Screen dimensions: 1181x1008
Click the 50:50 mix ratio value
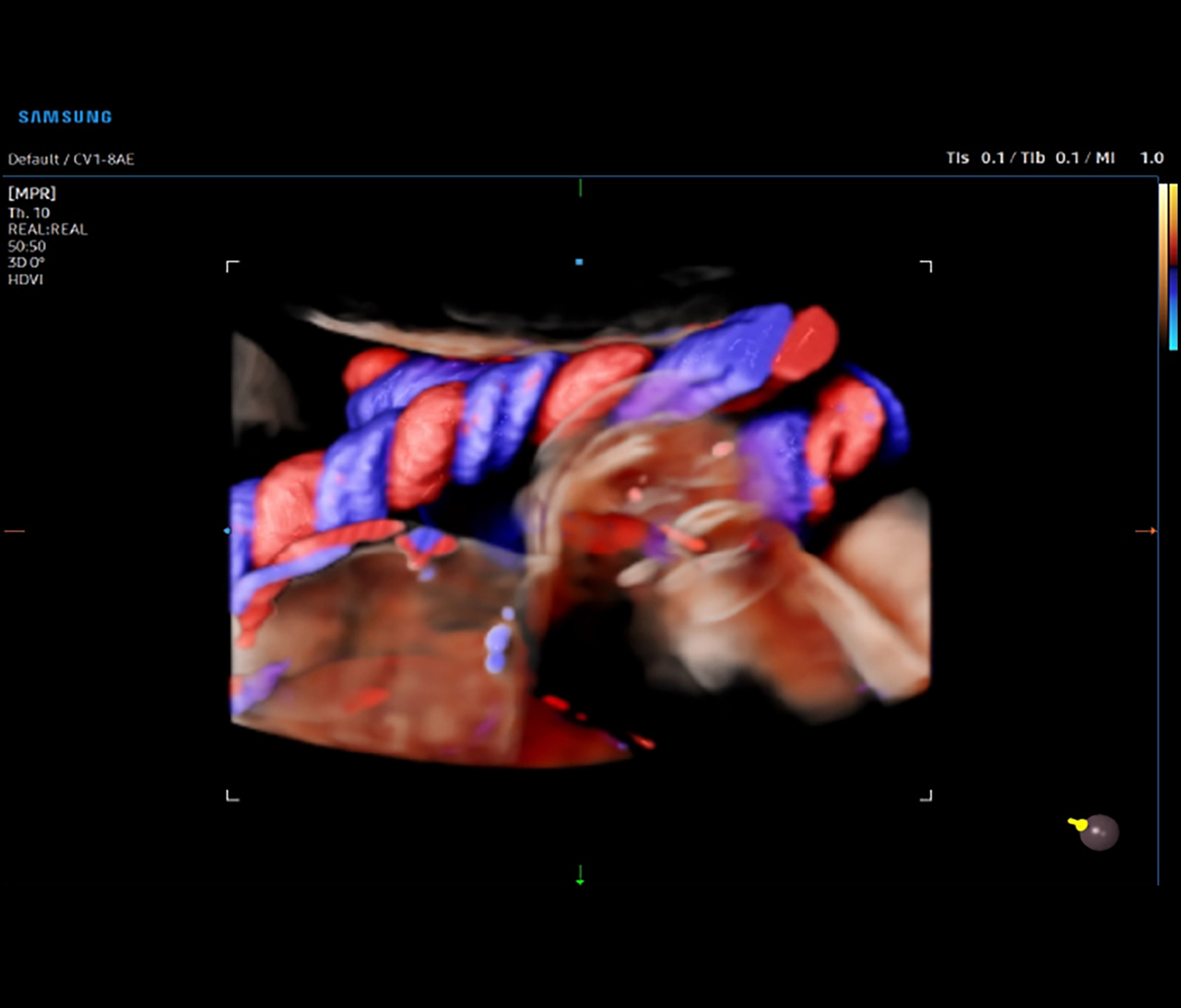[x=27, y=246]
